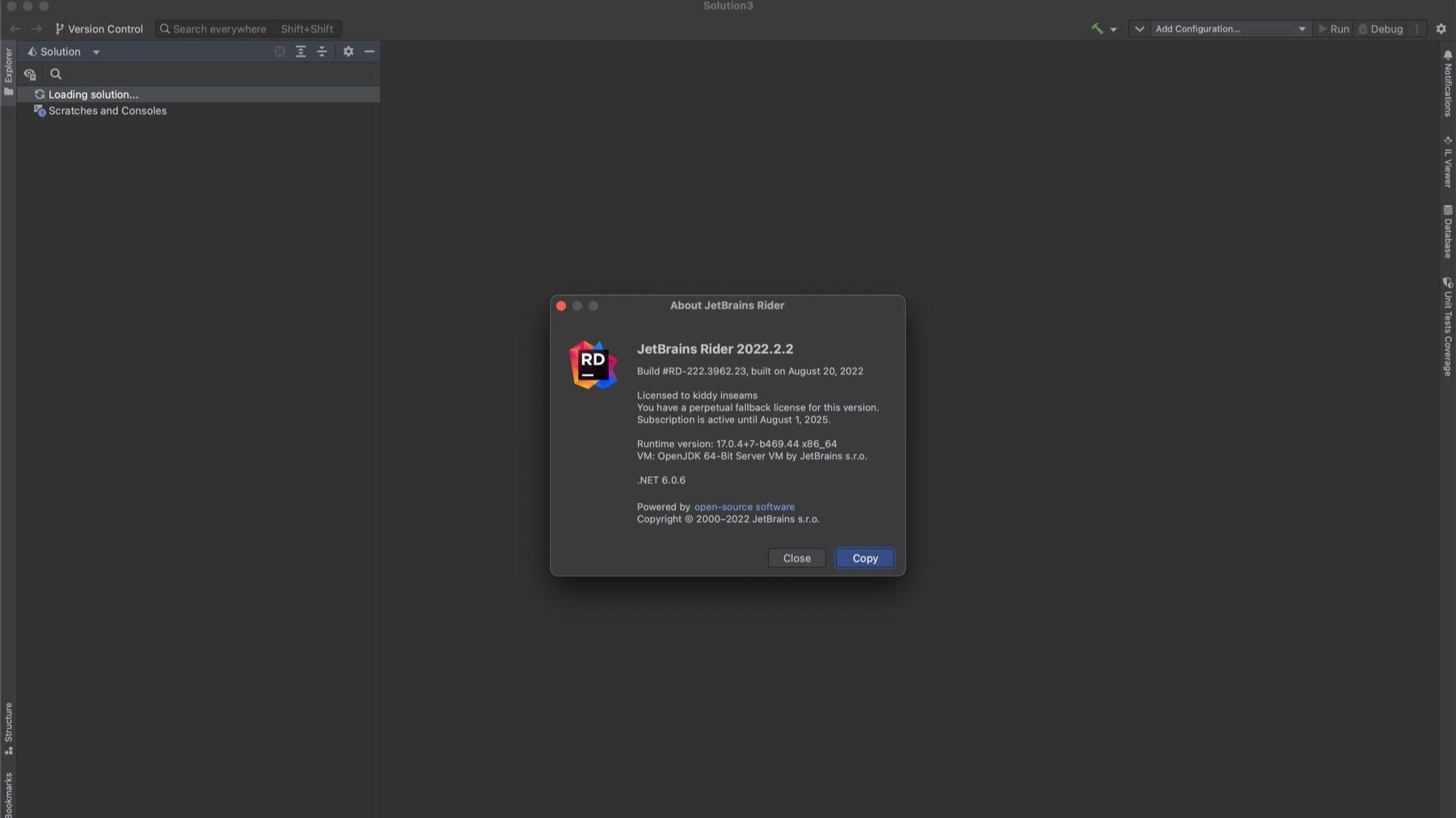Click the Solution3 window title
This screenshot has height=818, width=1456.
(x=728, y=6)
